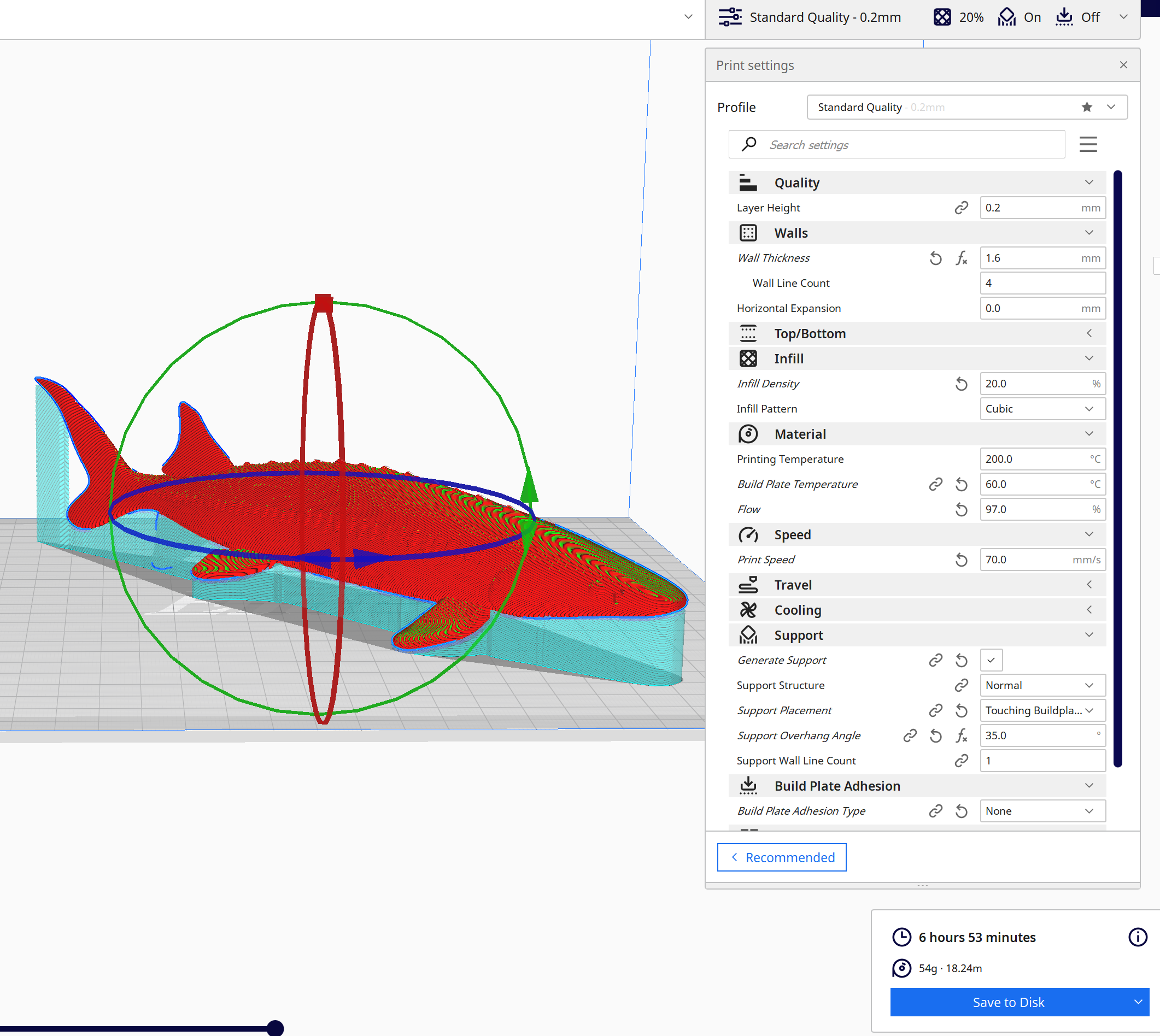The height and width of the screenshot is (1036, 1160).
Task: Reset the Print Speed setting
Action: [x=961, y=560]
